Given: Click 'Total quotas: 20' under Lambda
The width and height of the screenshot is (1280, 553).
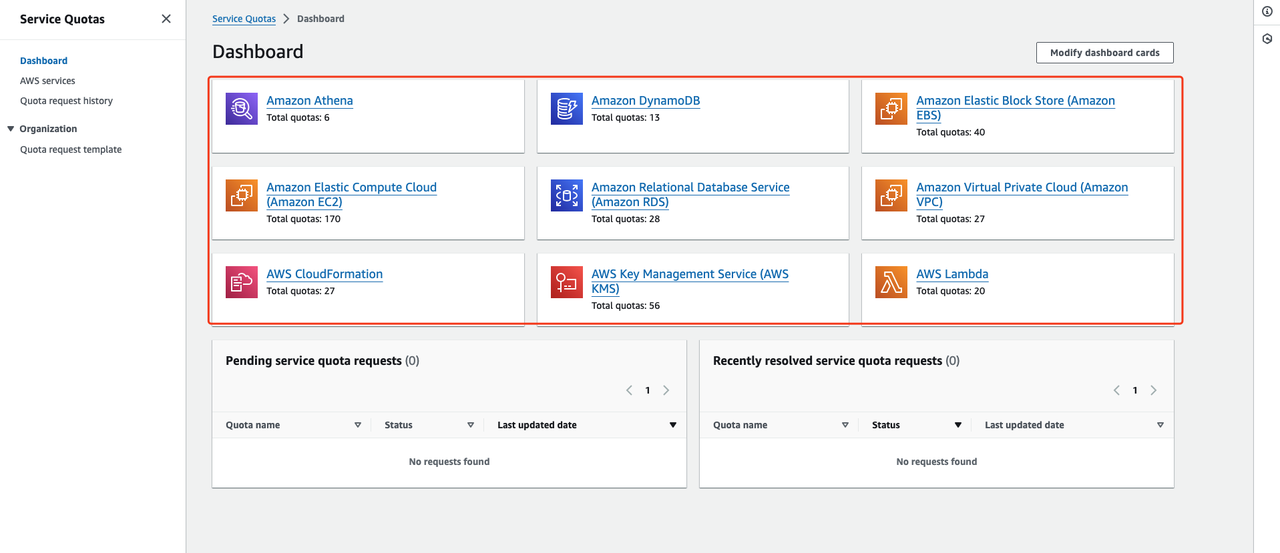Looking at the screenshot, I should coord(951,291).
